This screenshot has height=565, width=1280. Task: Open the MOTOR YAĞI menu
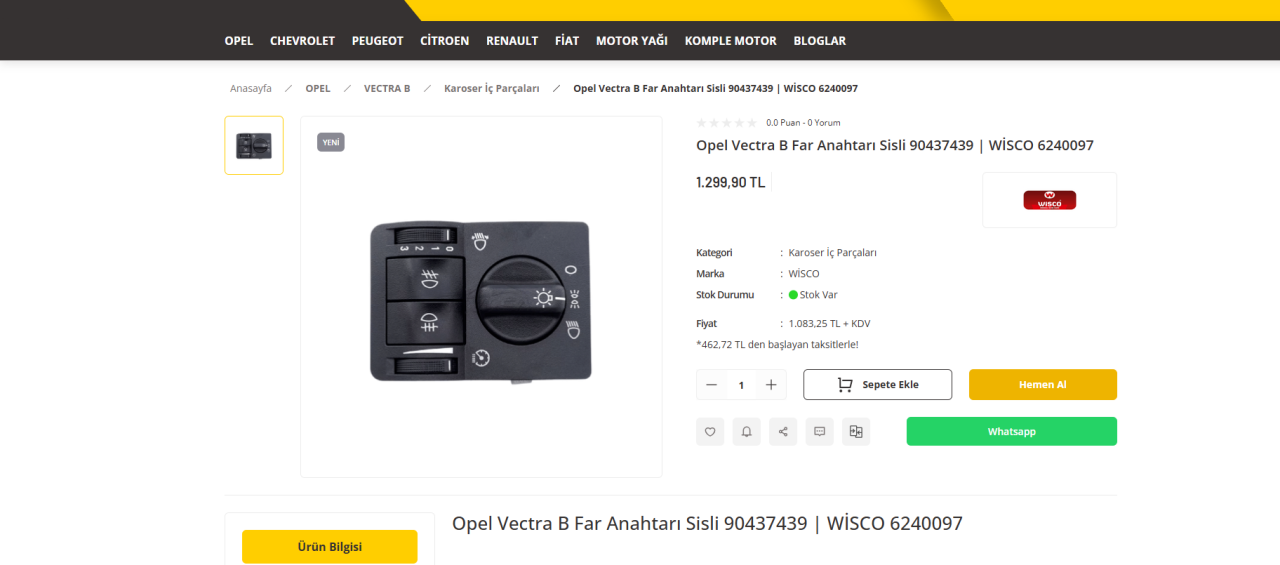point(632,41)
